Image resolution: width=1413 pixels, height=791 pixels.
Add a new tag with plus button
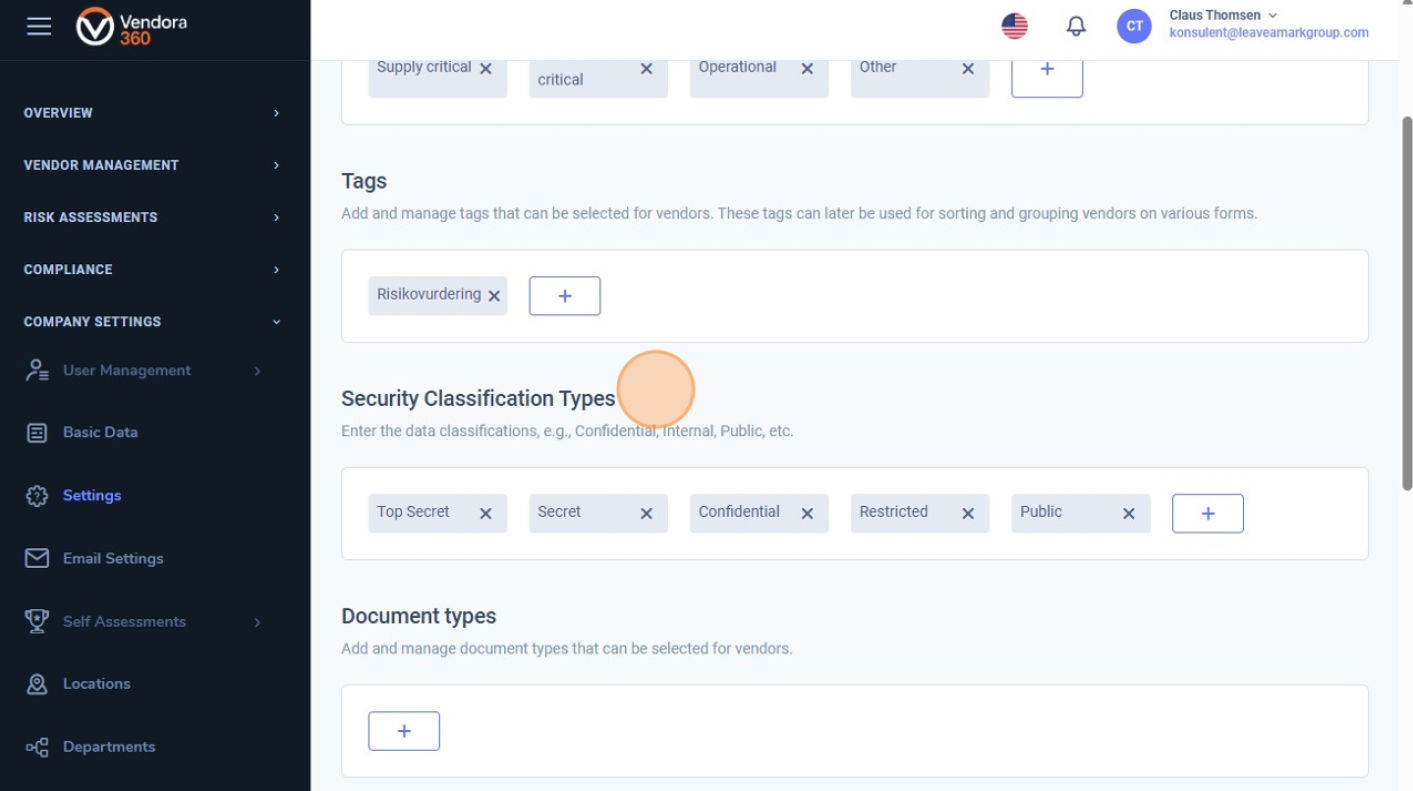pyautogui.click(x=564, y=296)
